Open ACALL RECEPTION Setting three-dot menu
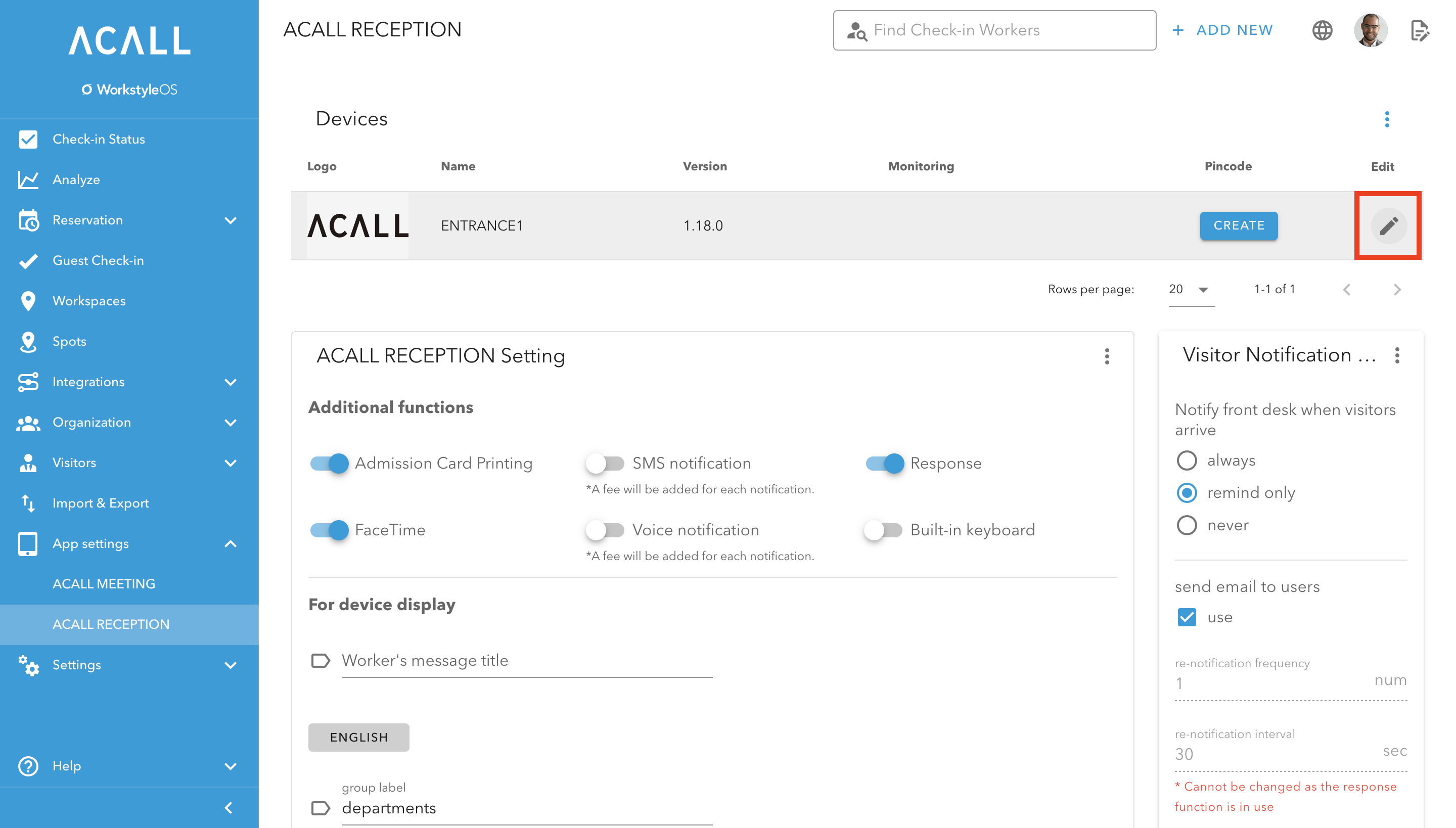The height and width of the screenshot is (828, 1456). point(1107,356)
